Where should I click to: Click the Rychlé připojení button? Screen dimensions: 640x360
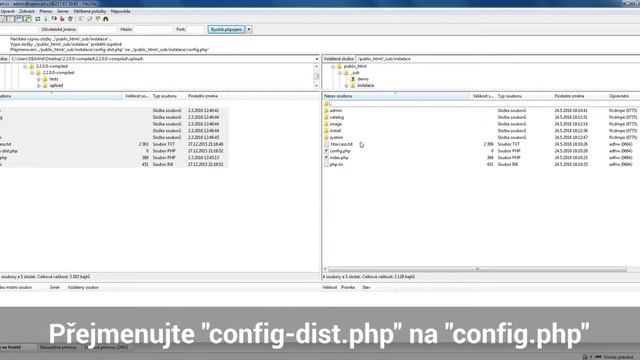coord(226,29)
